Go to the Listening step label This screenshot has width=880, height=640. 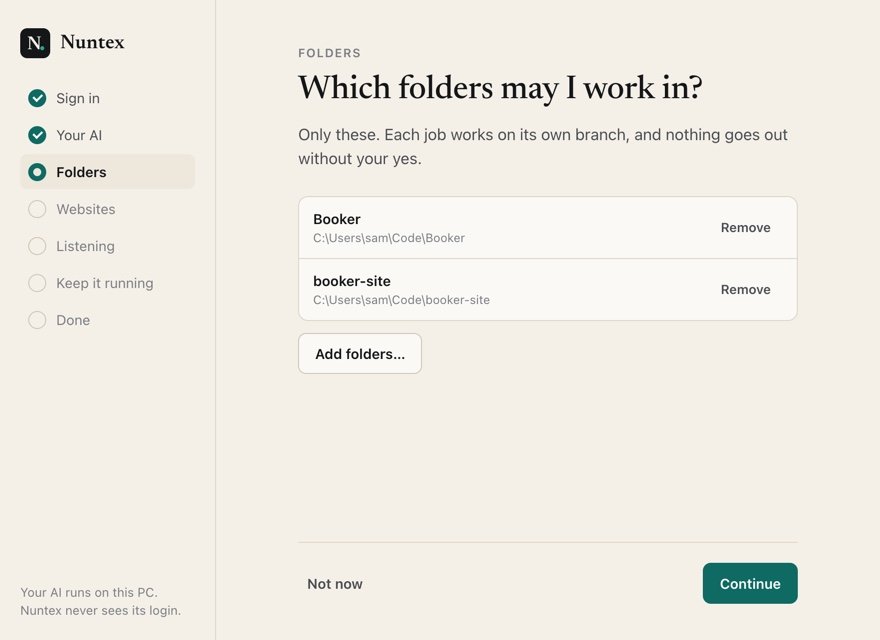(85, 246)
